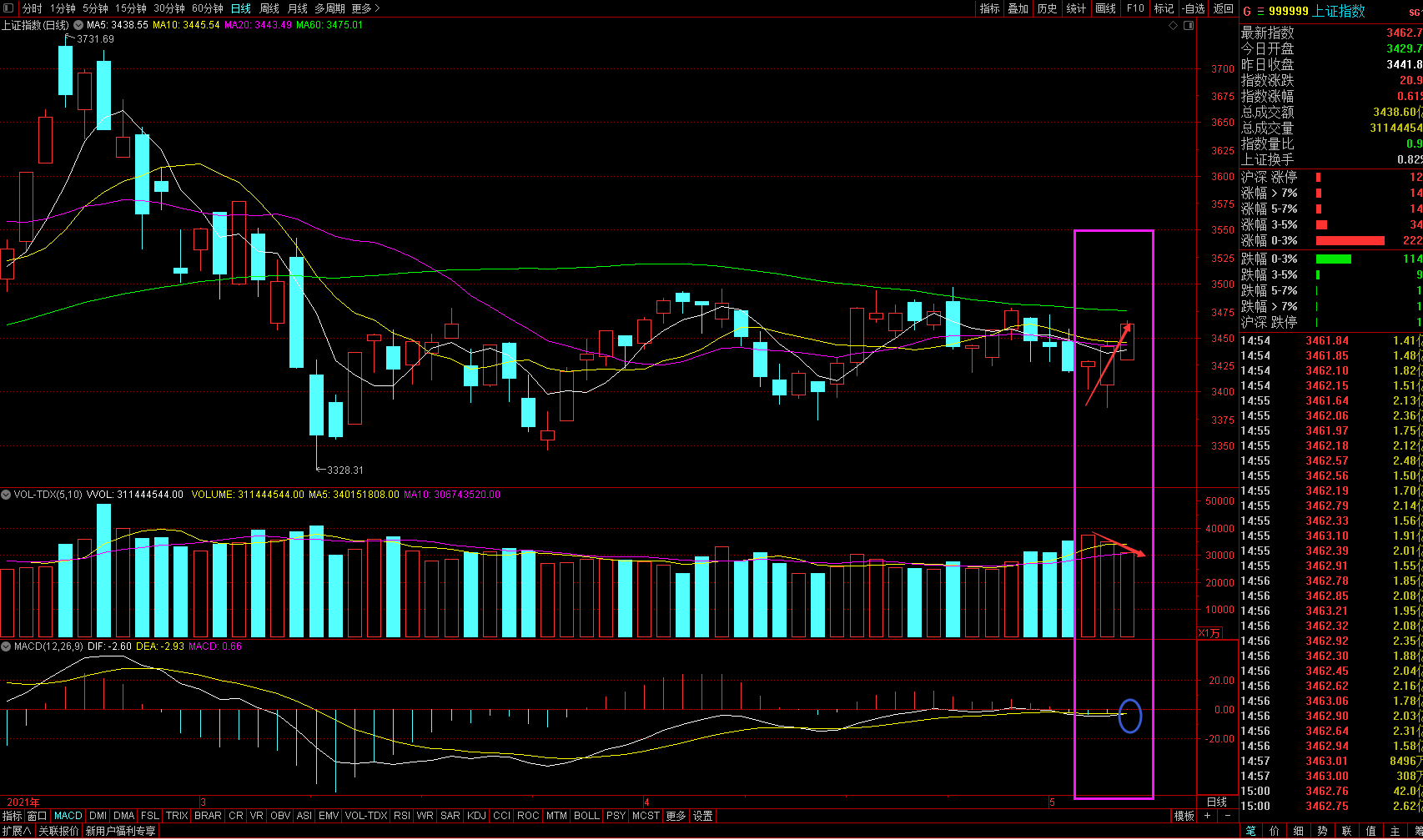Viewport: 1423px width, 840px height.
Task: Select the VOL-TDX indicator tab
Action: (x=366, y=816)
